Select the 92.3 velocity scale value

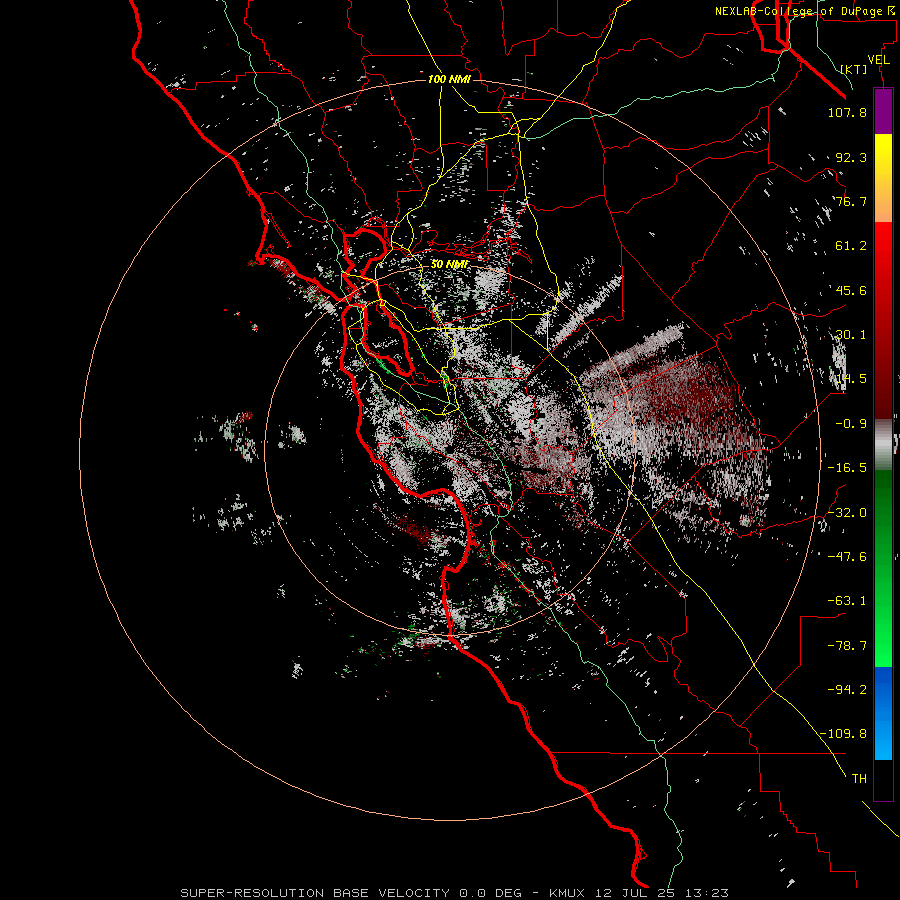click(851, 157)
